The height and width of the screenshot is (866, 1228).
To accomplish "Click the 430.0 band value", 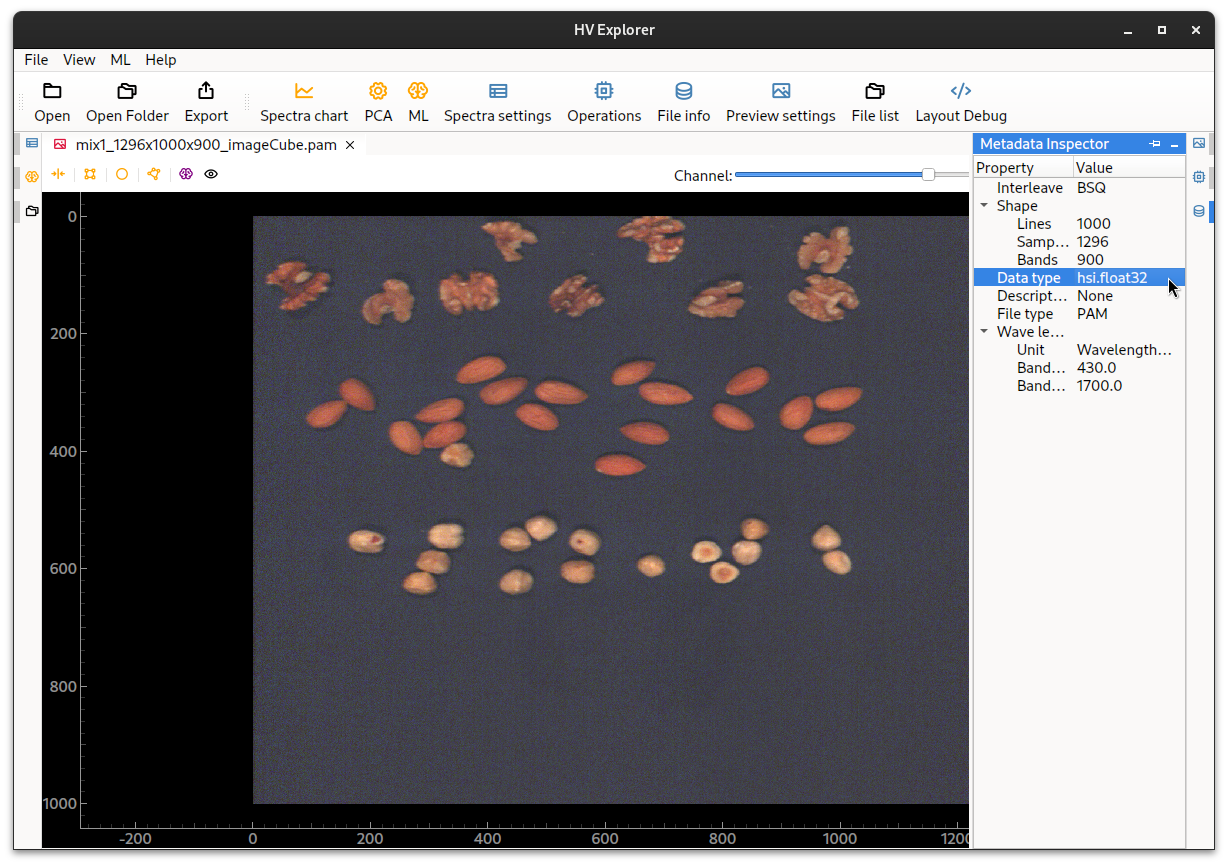I will coord(1096,368).
